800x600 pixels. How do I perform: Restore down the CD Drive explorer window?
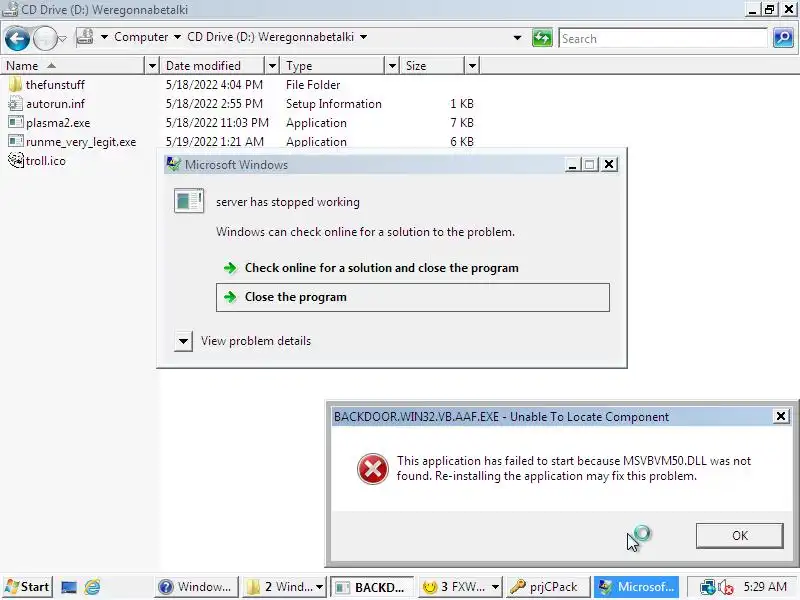(x=769, y=9)
